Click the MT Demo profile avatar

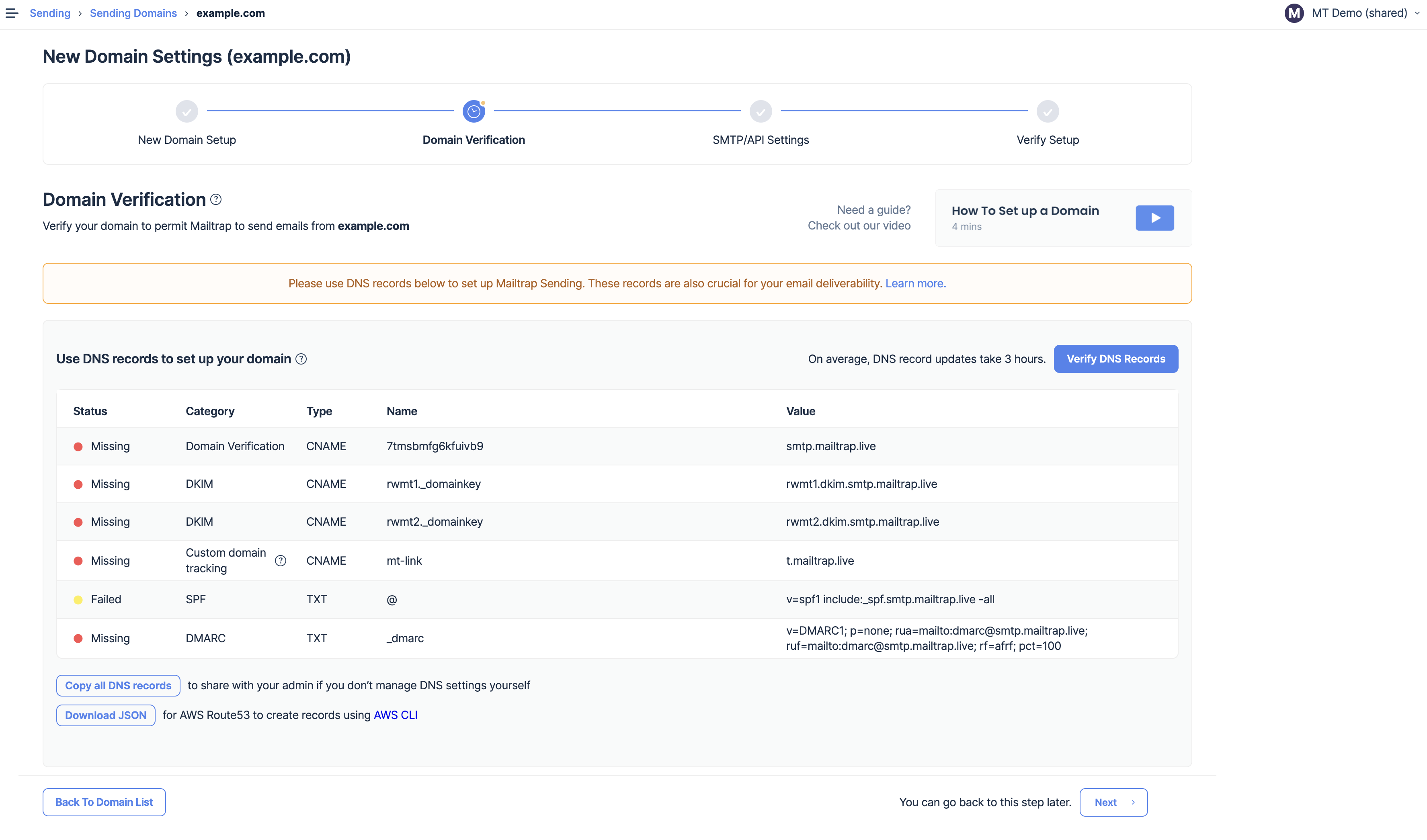(1294, 13)
